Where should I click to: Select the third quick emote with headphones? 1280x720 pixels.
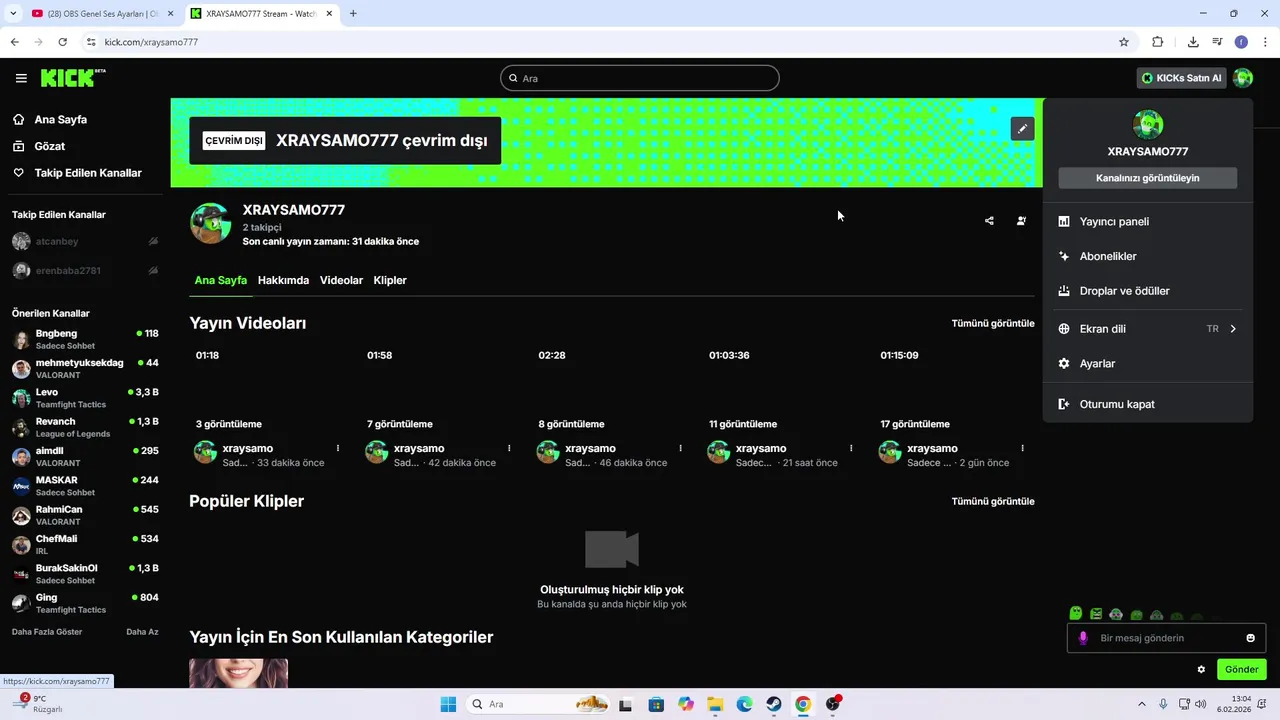tap(1116, 614)
